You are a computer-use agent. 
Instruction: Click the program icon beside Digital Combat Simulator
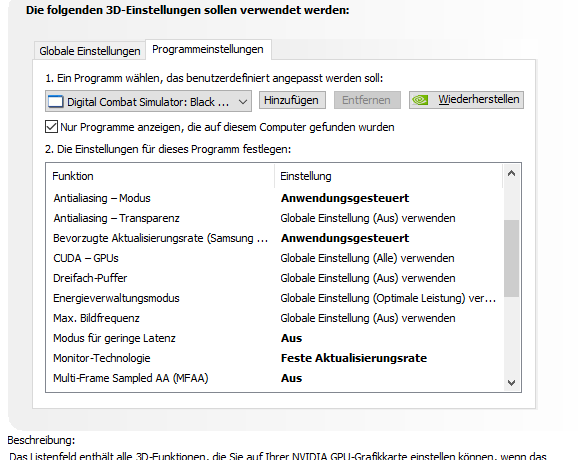click(56, 101)
